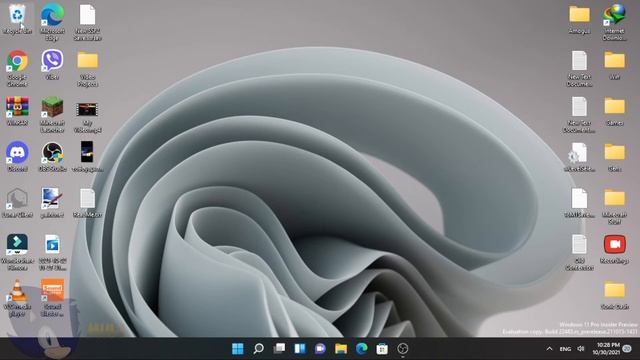Open Task View on the taskbar
This screenshot has width=640, height=360.
279,349
